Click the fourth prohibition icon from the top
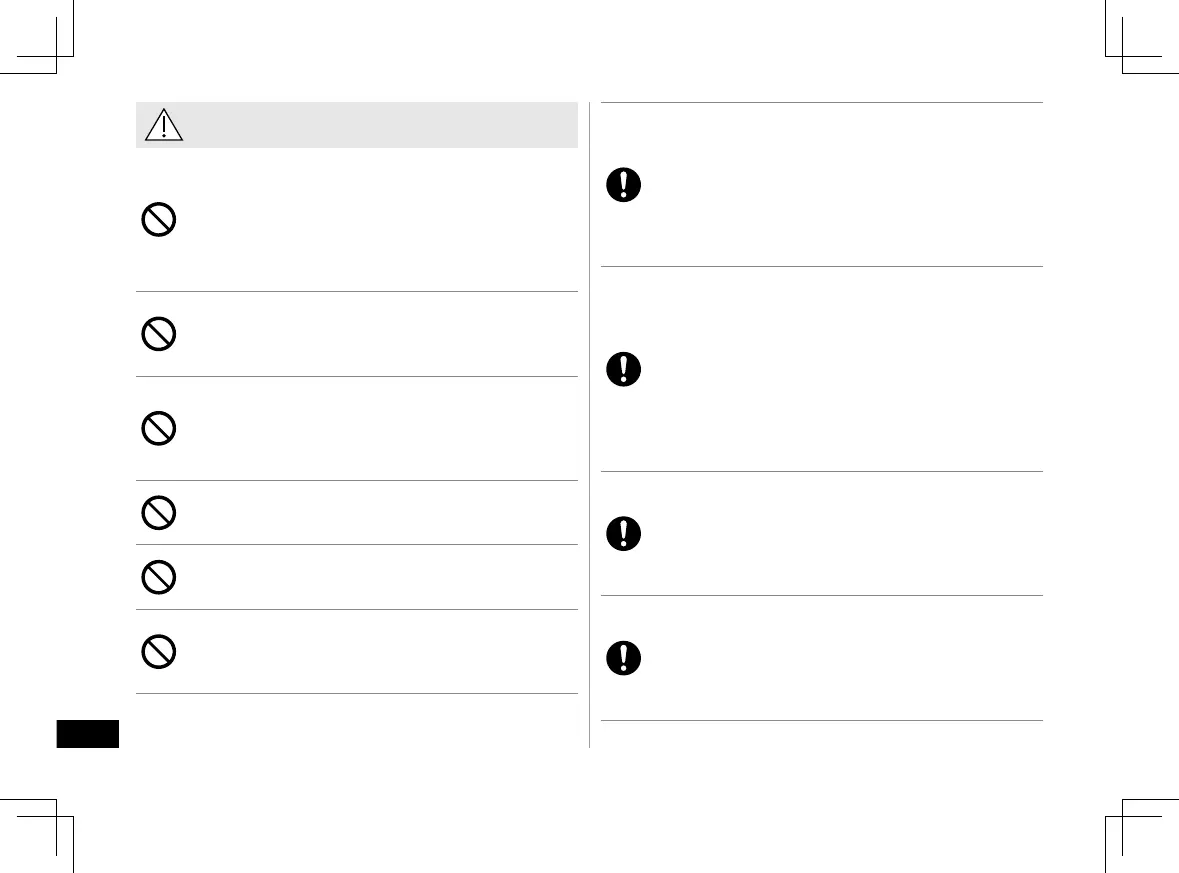Viewport: 1179px width, 873px height. (159, 513)
